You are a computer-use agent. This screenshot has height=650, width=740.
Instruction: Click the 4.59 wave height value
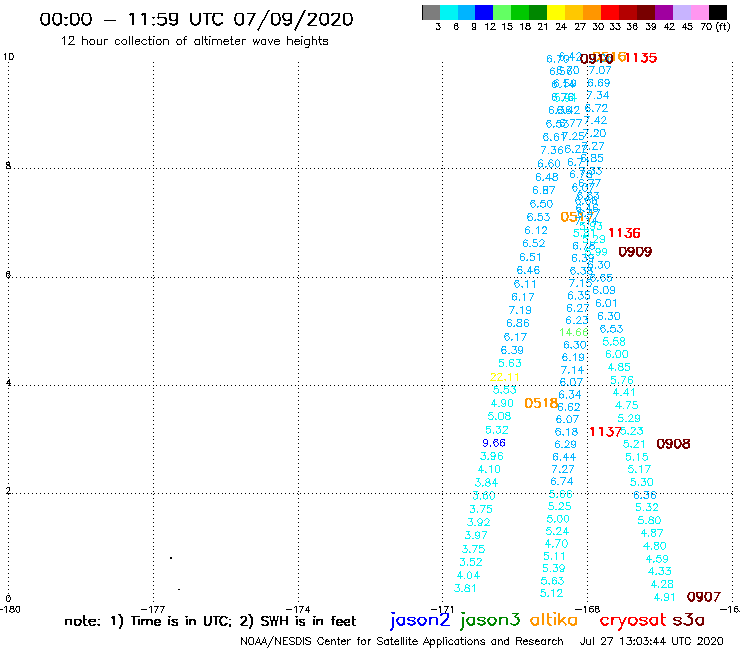657,559
